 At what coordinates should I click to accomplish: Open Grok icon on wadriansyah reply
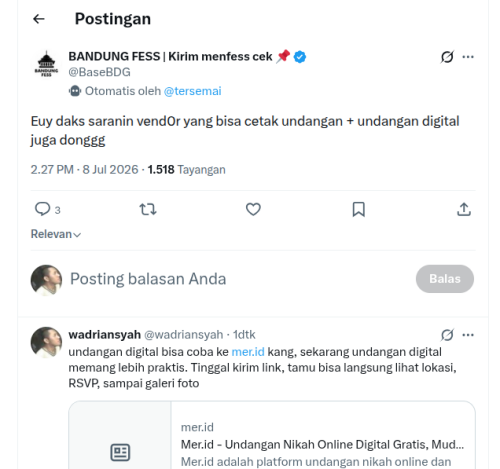[447, 335]
